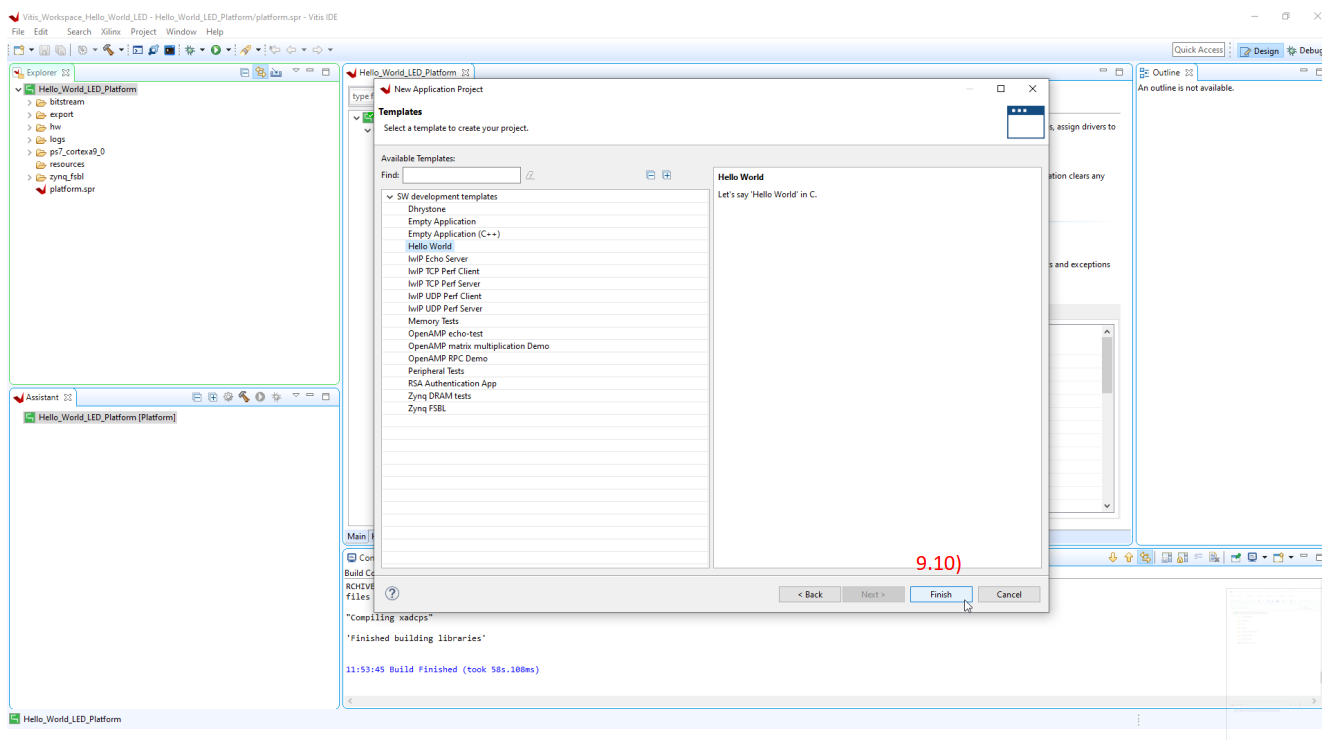Click the vertical scrollbar in the platform editor
1322x740 pixels.
(1107, 417)
